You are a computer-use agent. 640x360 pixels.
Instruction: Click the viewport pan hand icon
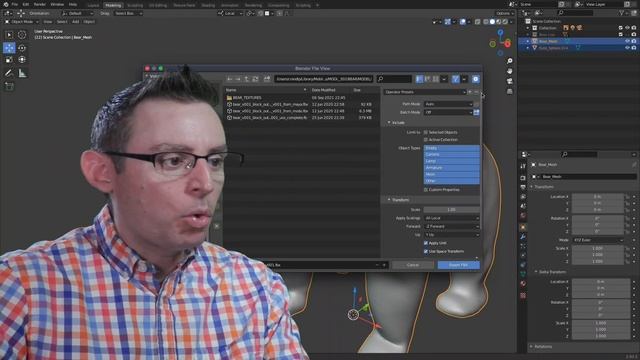click(x=509, y=71)
